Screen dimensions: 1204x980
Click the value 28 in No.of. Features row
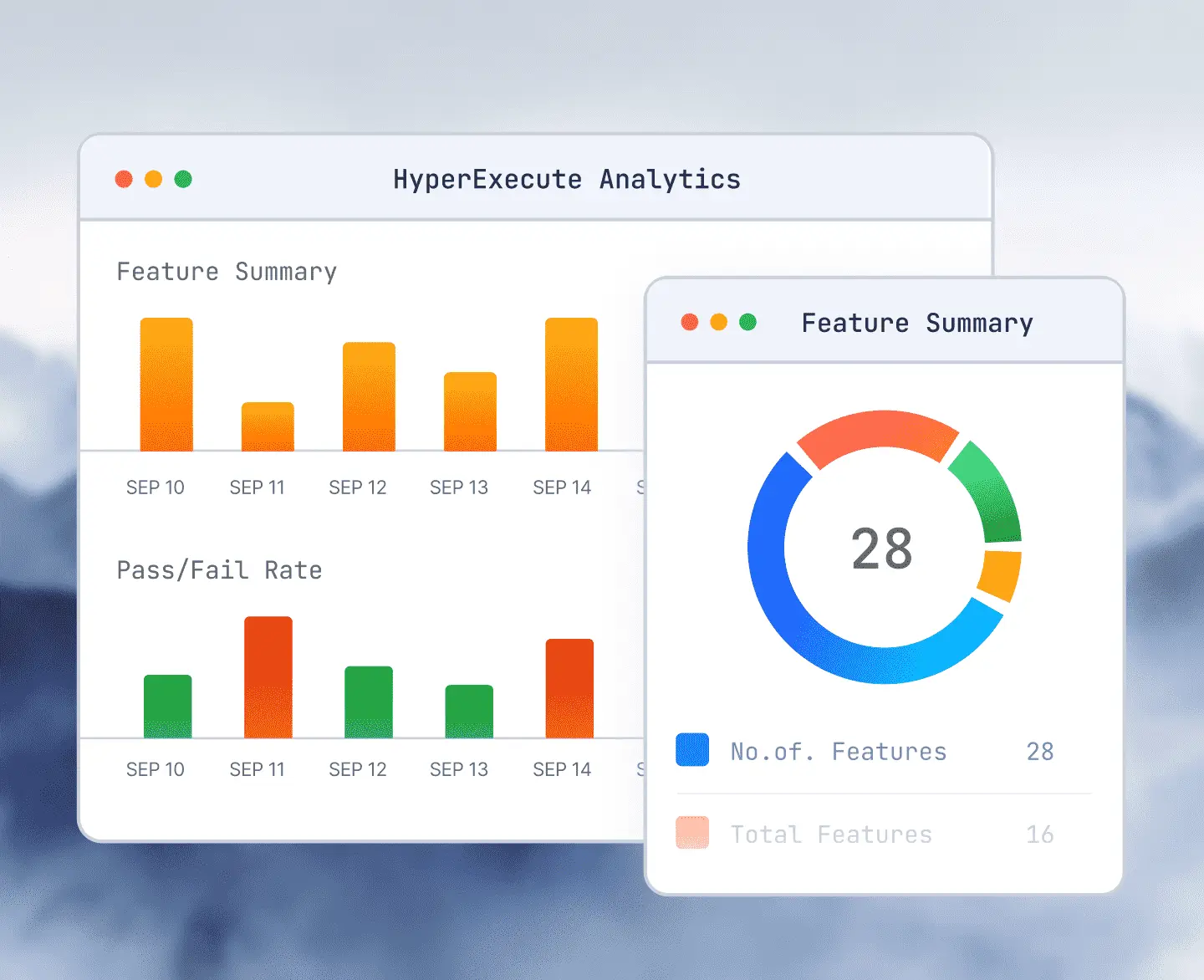click(x=1040, y=752)
